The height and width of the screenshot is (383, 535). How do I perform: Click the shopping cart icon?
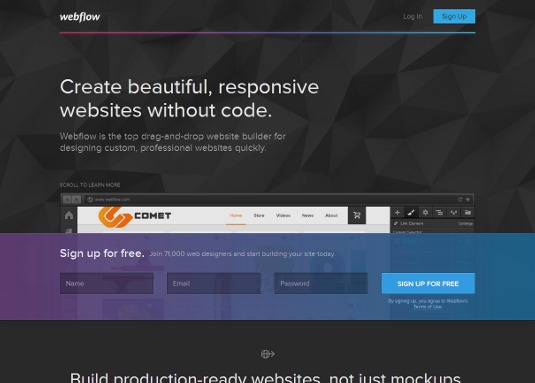pyautogui.click(x=357, y=215)
